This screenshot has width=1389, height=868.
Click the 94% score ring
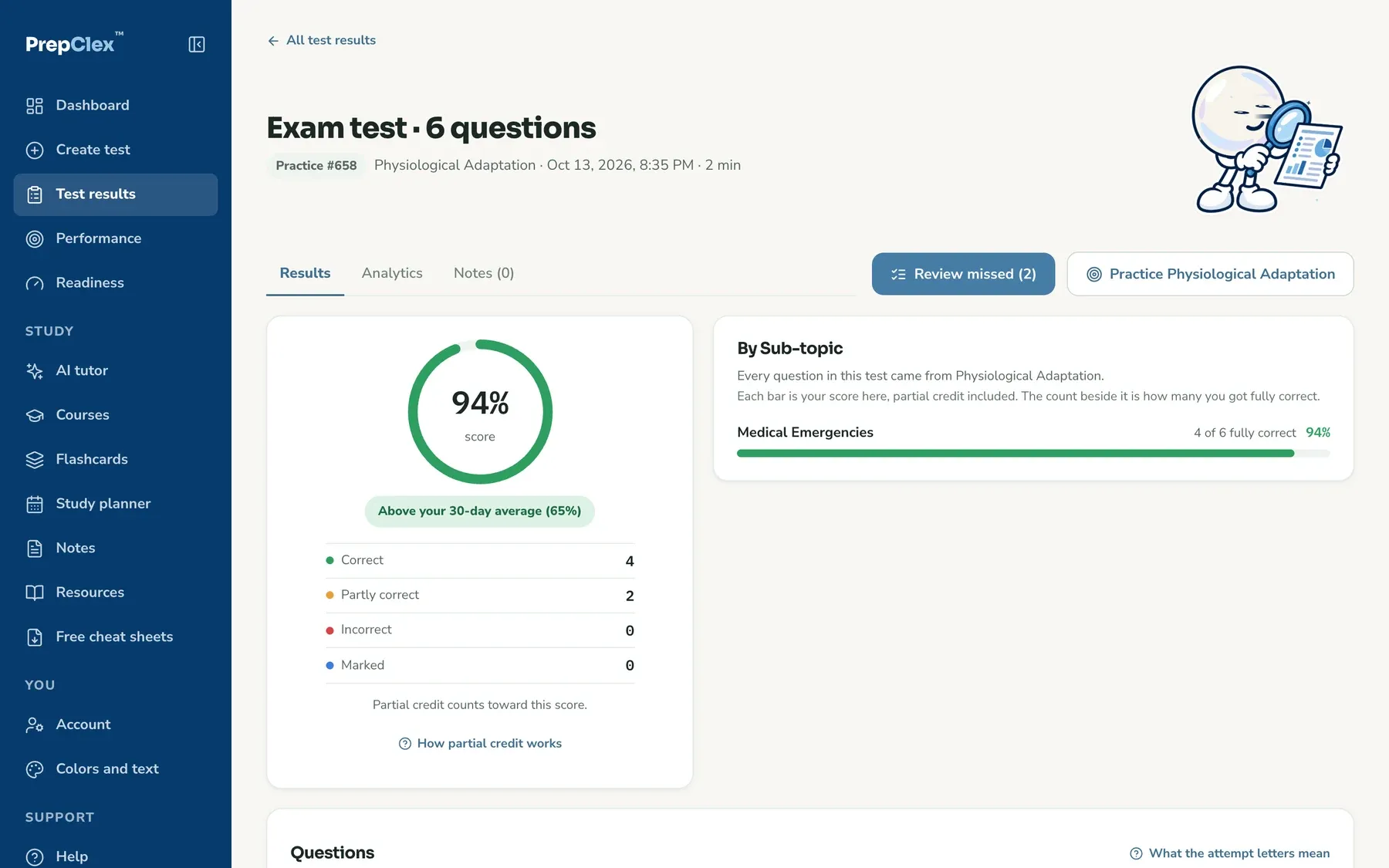click(480, 412)
